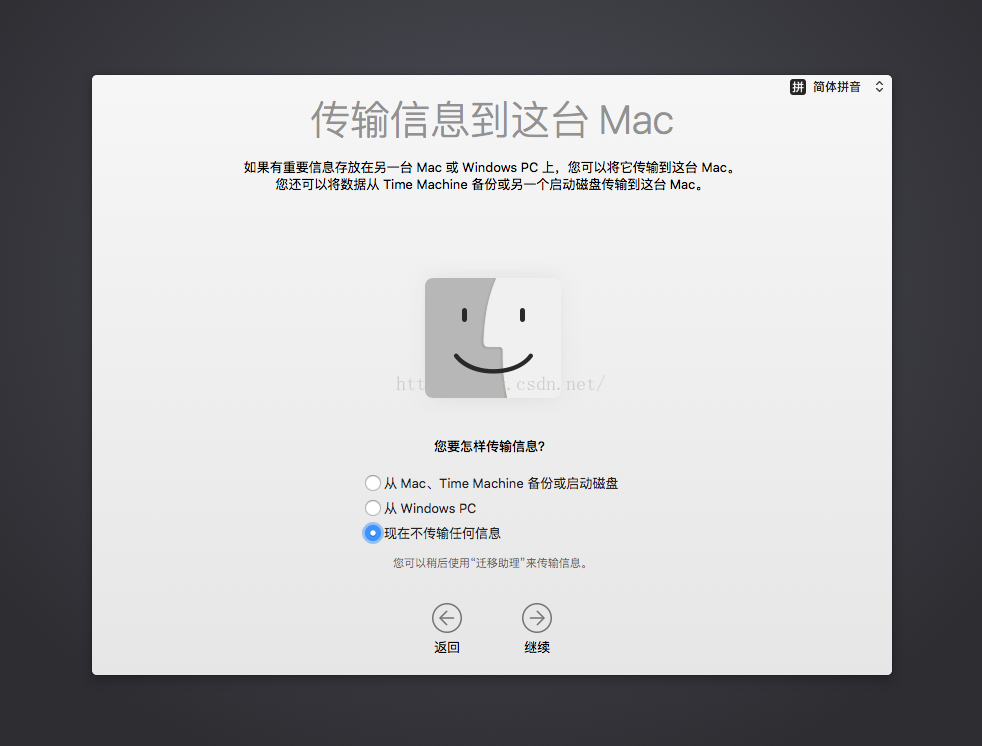
Task: Click the Finder face logo
Action: click(x=493, y=338)
